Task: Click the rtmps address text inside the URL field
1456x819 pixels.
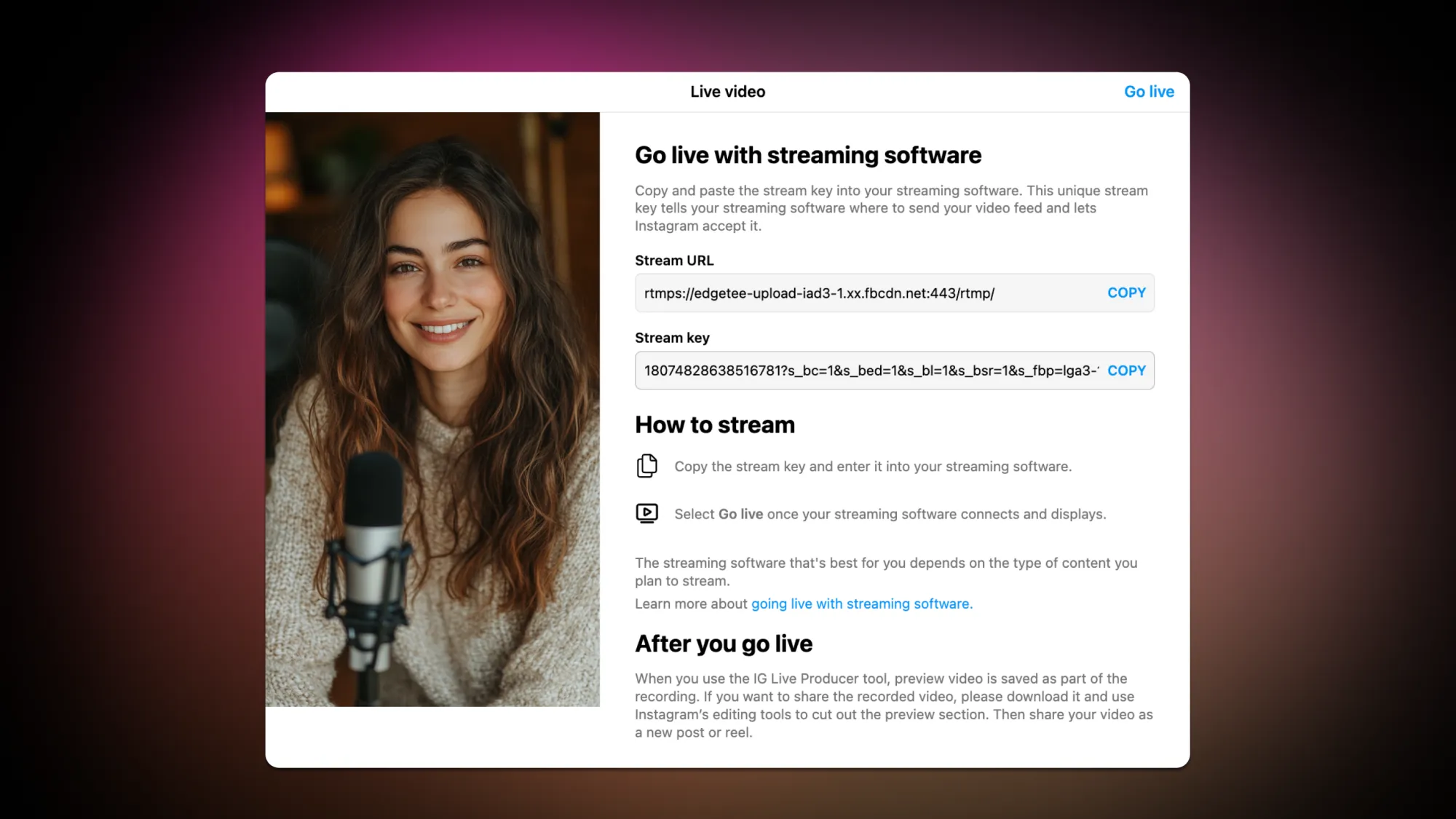Action: click(x=821, y=293)
